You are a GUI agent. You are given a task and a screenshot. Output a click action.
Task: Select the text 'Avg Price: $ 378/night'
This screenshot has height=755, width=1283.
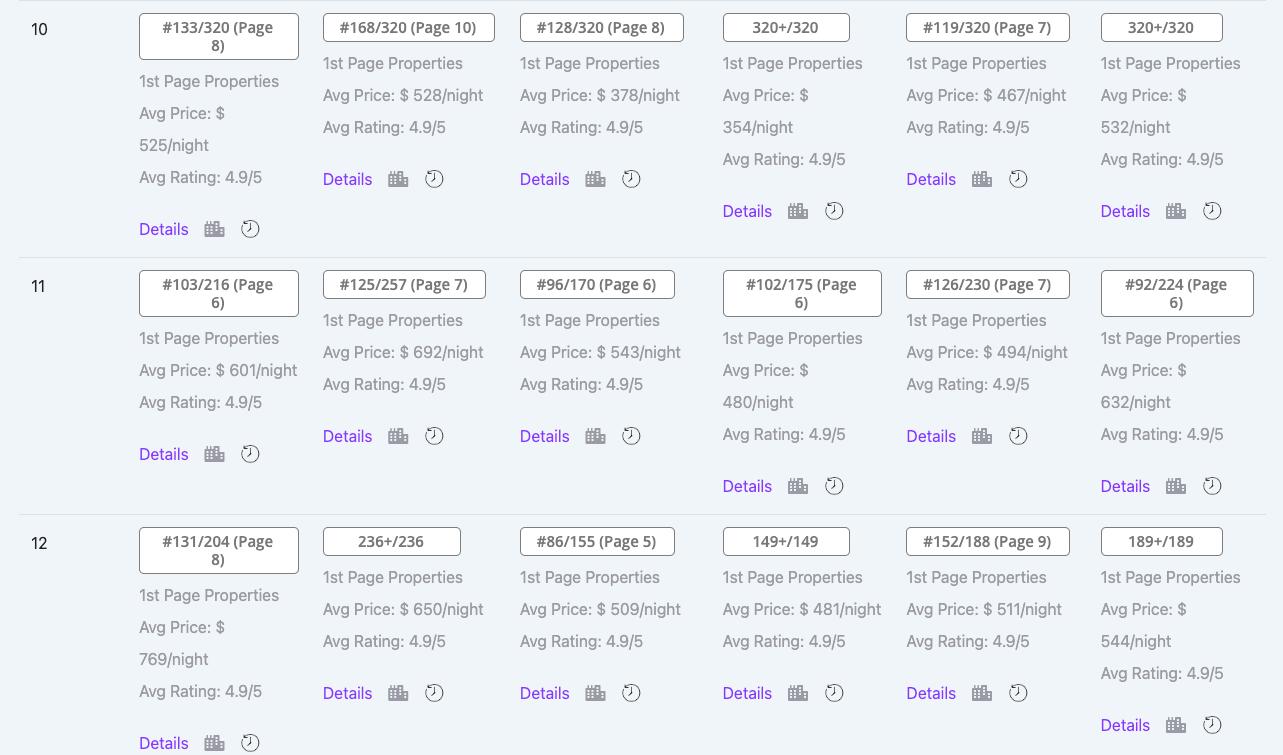(600, 95)
